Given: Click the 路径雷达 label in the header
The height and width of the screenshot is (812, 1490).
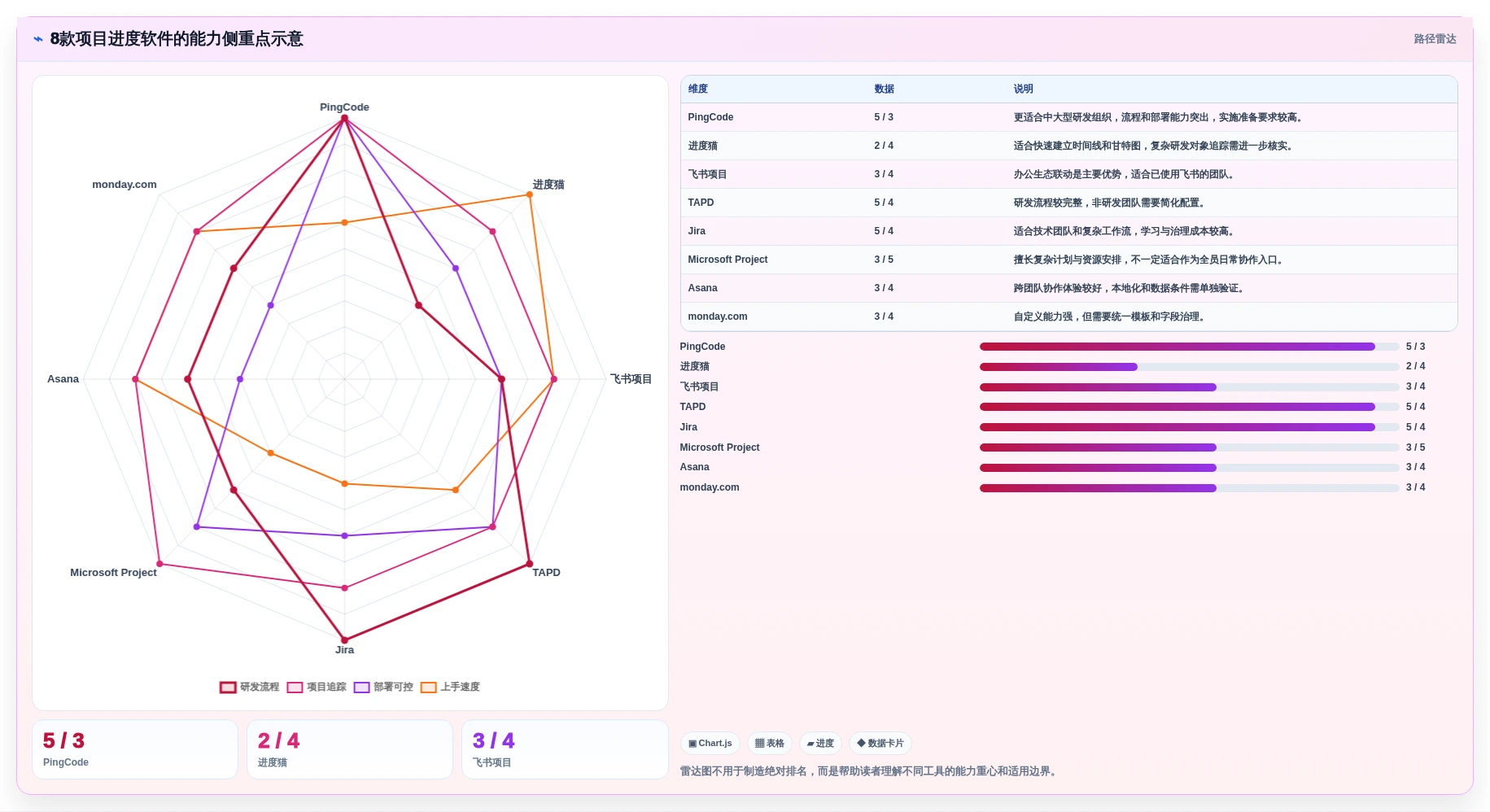Looking at the screenshot, I should pos(1435,39).
